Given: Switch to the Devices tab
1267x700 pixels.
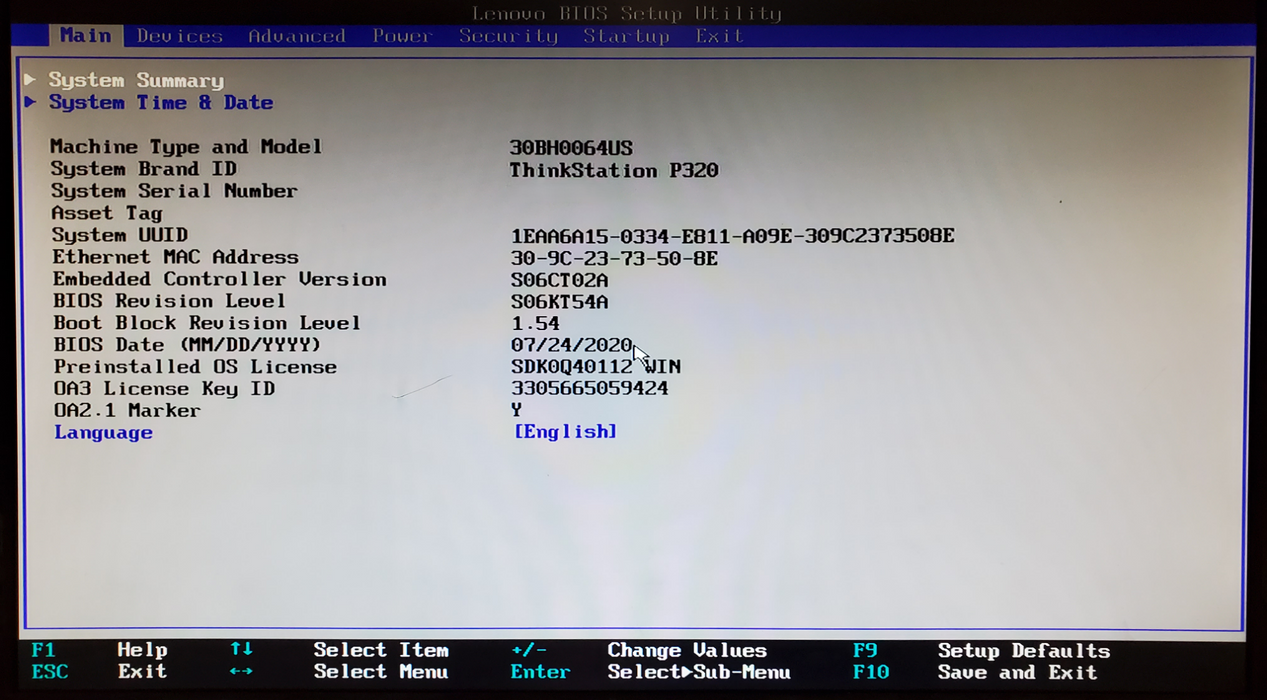Looking at the screenshot, I should [x=180, y=36].
